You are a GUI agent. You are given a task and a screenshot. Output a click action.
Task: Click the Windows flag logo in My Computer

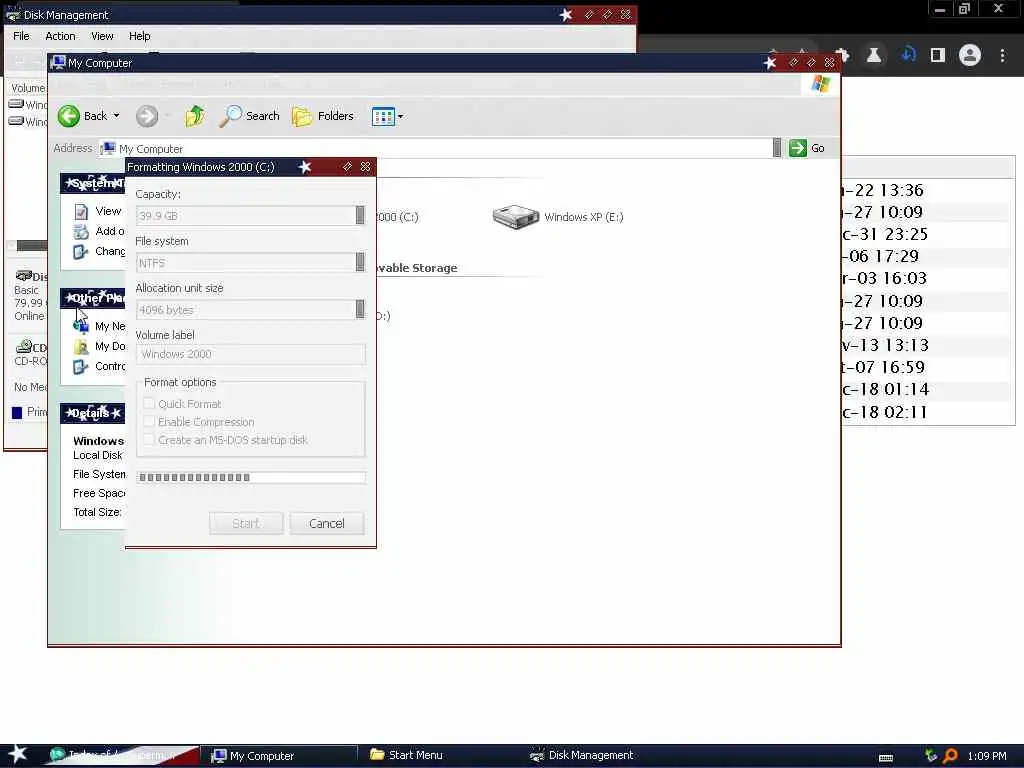pos(820,84)
